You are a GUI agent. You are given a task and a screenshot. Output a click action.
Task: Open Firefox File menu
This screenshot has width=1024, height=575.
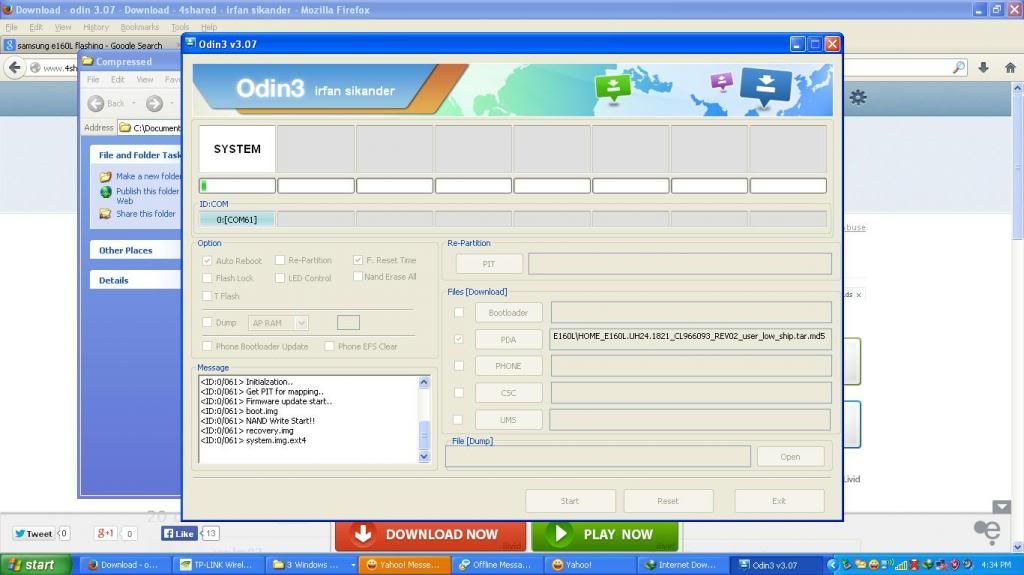coord(12,27)
